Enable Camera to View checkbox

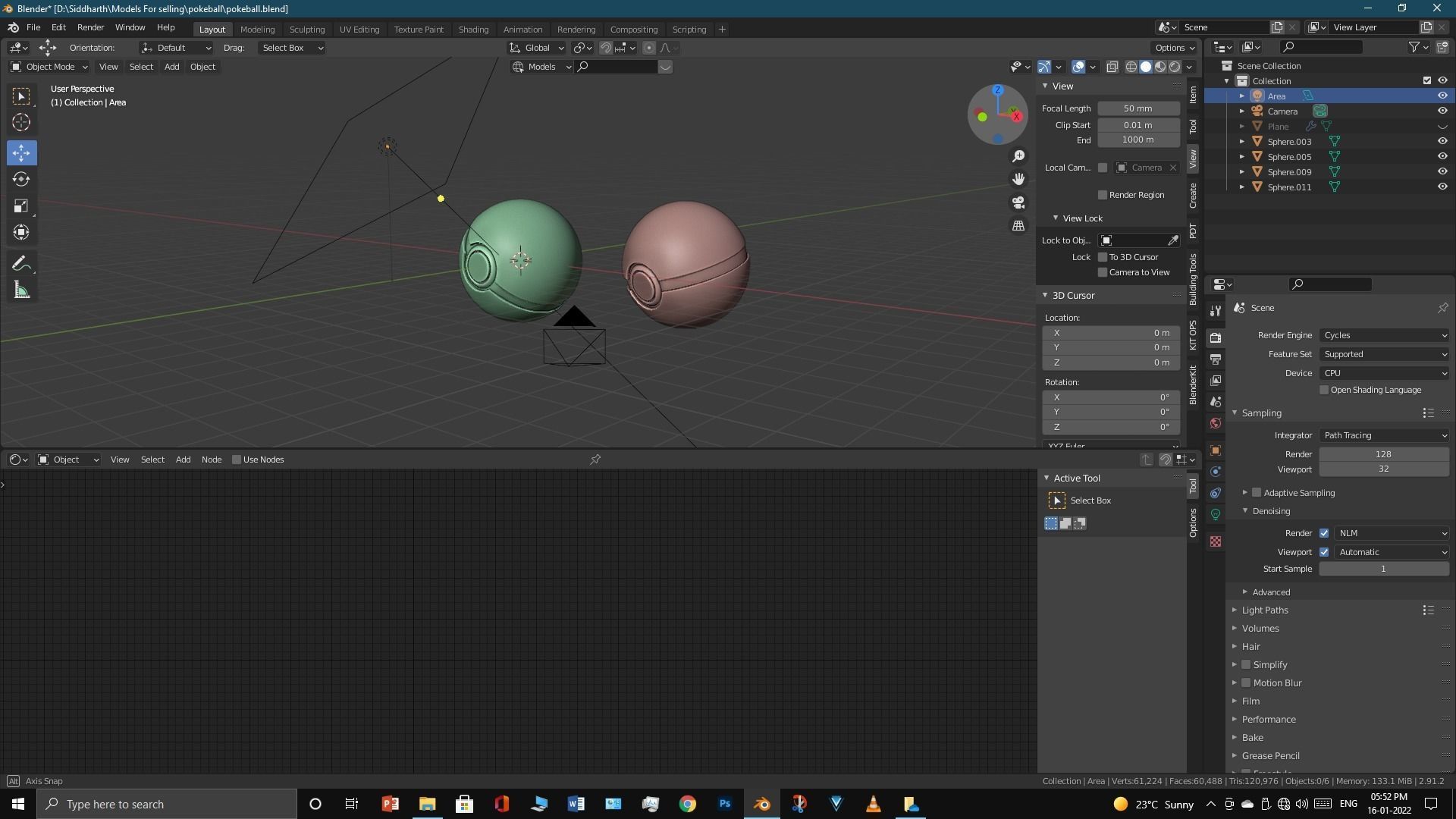[x=1103, y=272]
